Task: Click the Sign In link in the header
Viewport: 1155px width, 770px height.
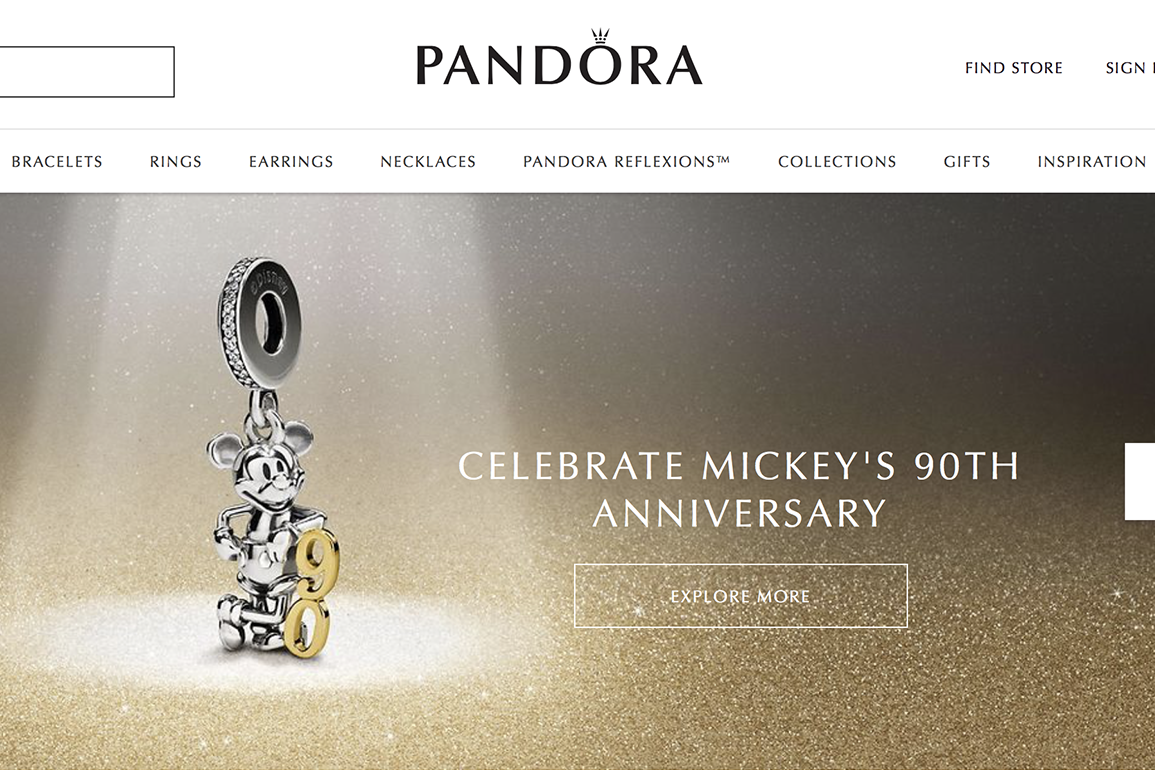Action: tap(1130, 68)
